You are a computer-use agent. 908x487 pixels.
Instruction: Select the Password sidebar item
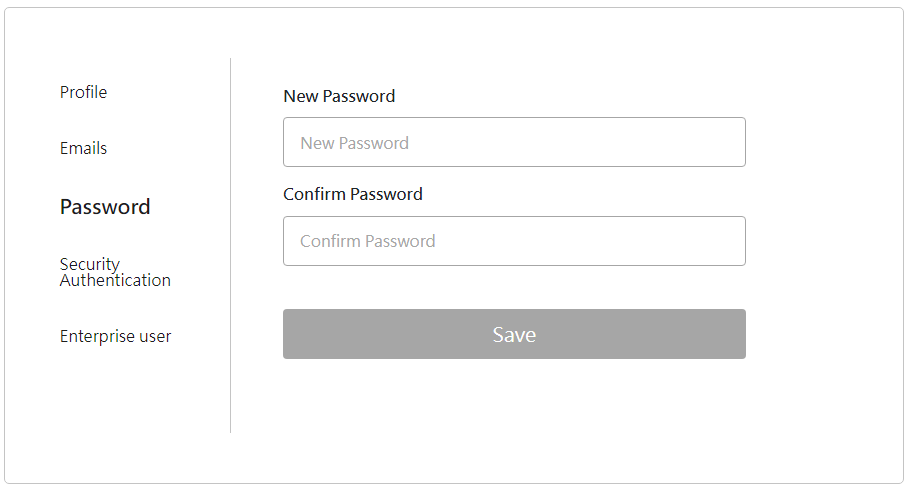[105, 207]
